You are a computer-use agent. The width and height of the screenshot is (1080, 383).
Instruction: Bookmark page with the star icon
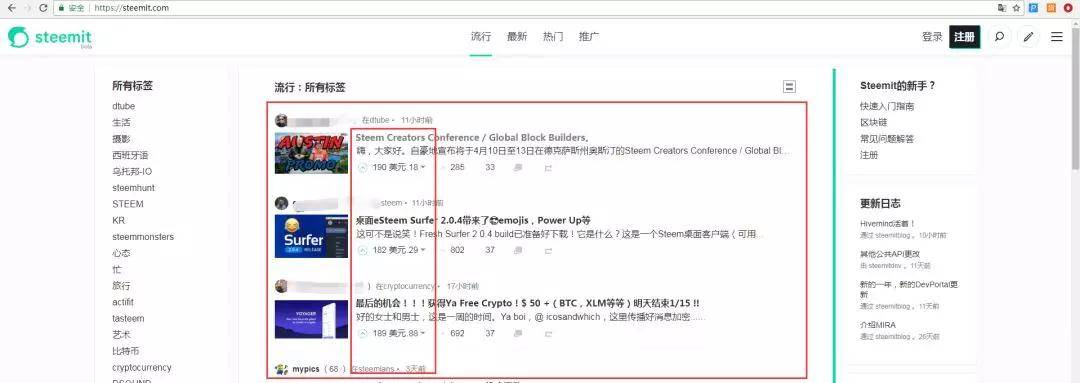[1016, 8]
